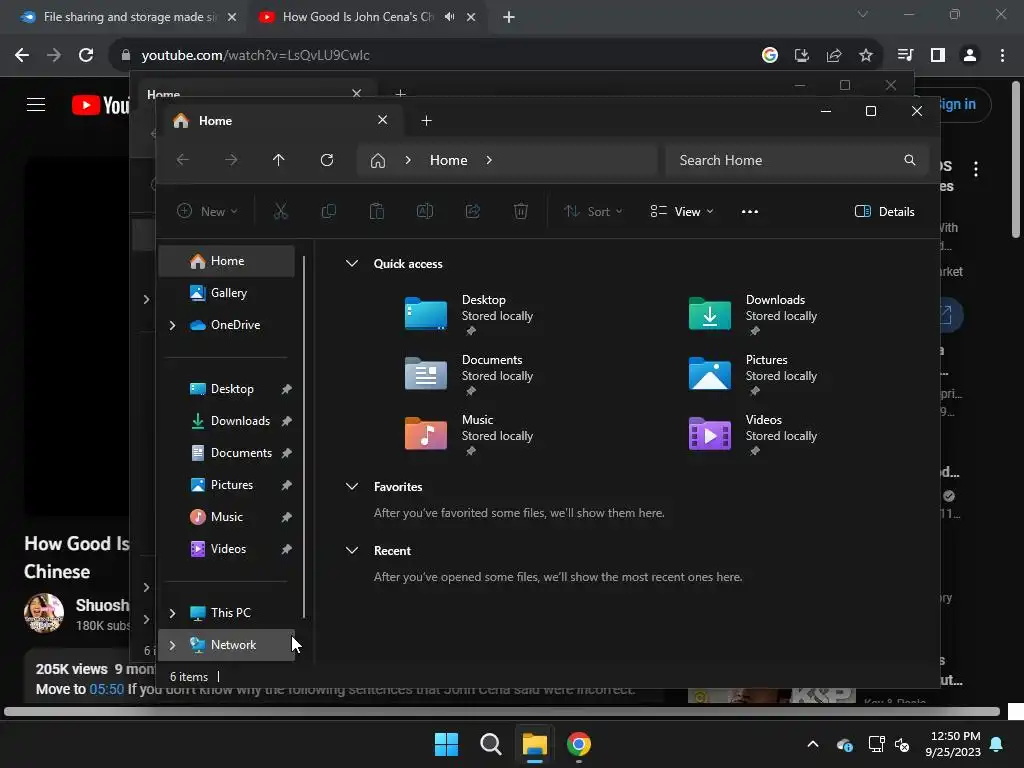Mute the YouTube tab audio icon
The image size is (1024, 768).
(449, 17)
